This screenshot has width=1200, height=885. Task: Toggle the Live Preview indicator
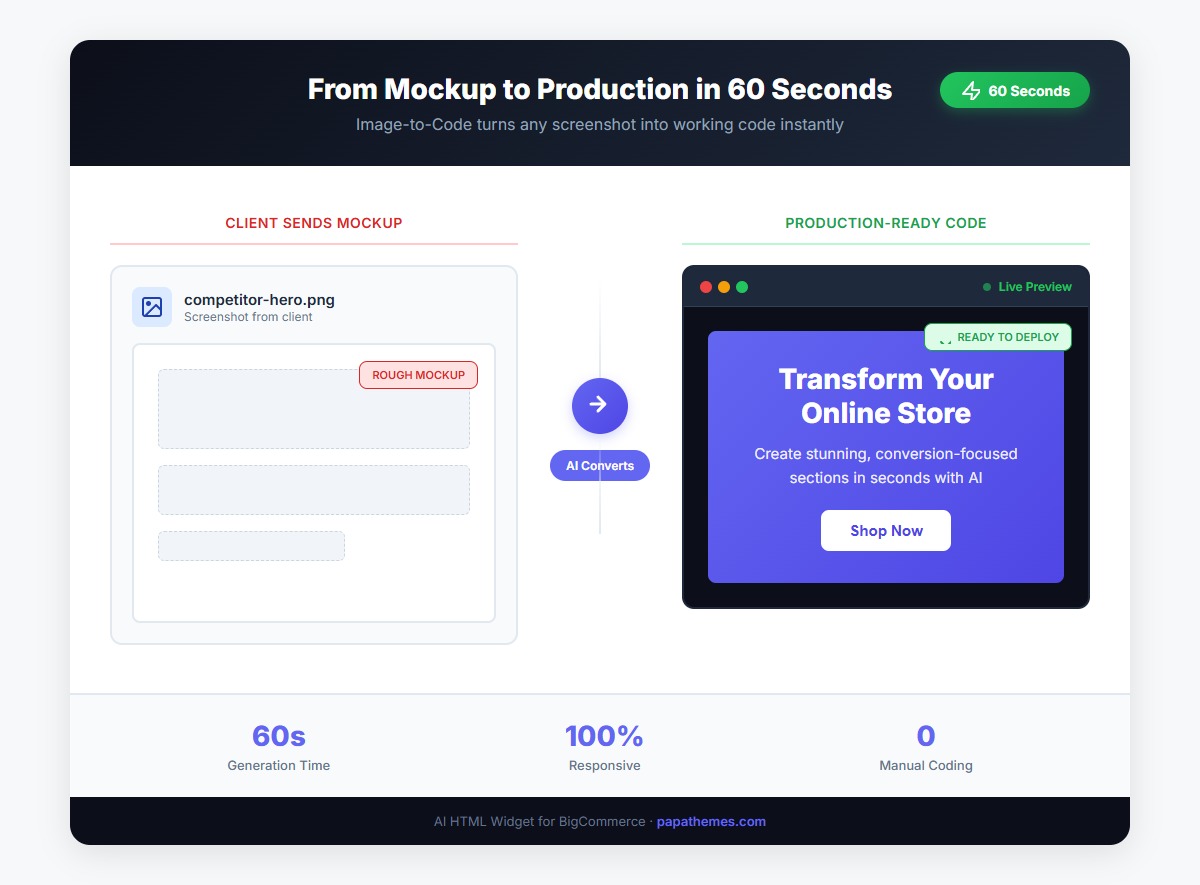tap(1027, 286)
